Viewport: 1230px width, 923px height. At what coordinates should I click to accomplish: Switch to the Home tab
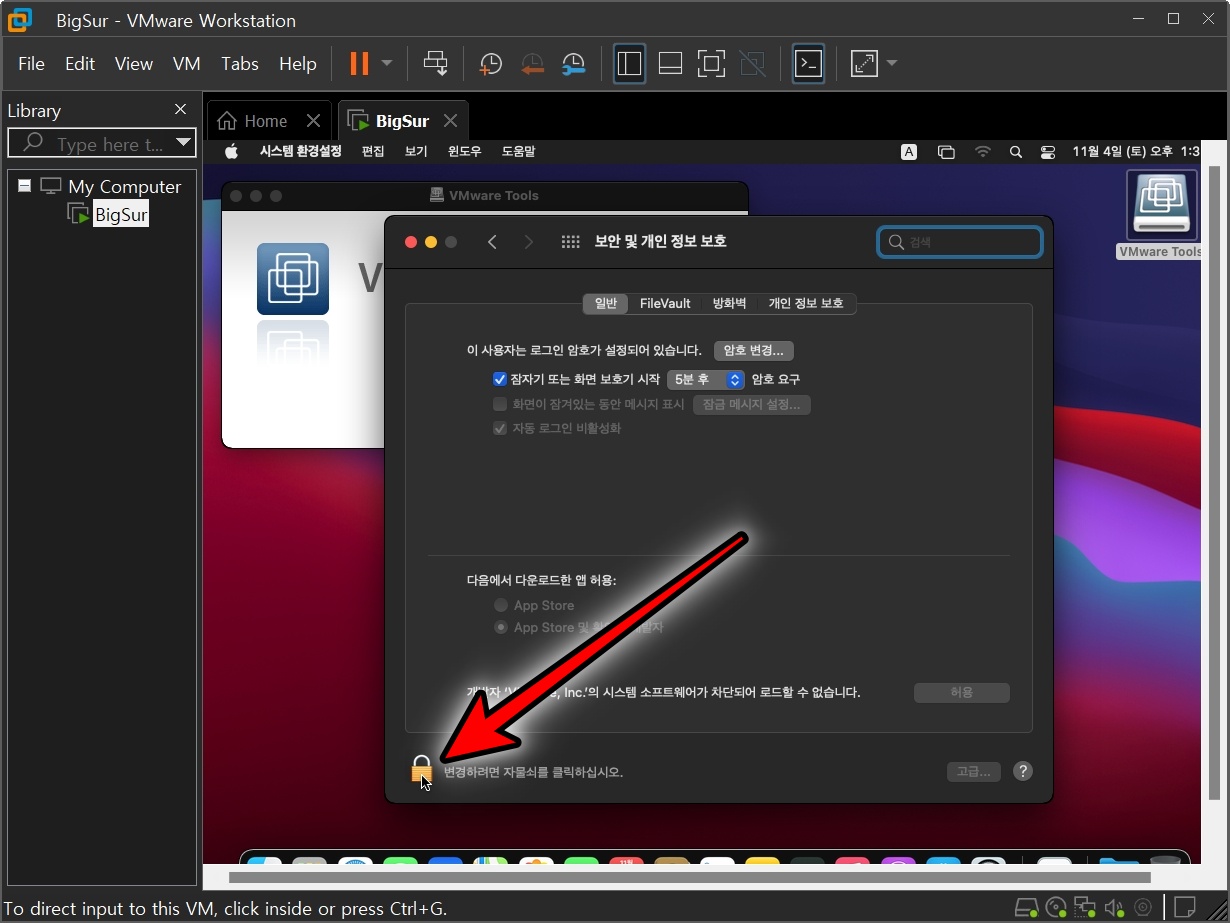(x=254, y=121)
